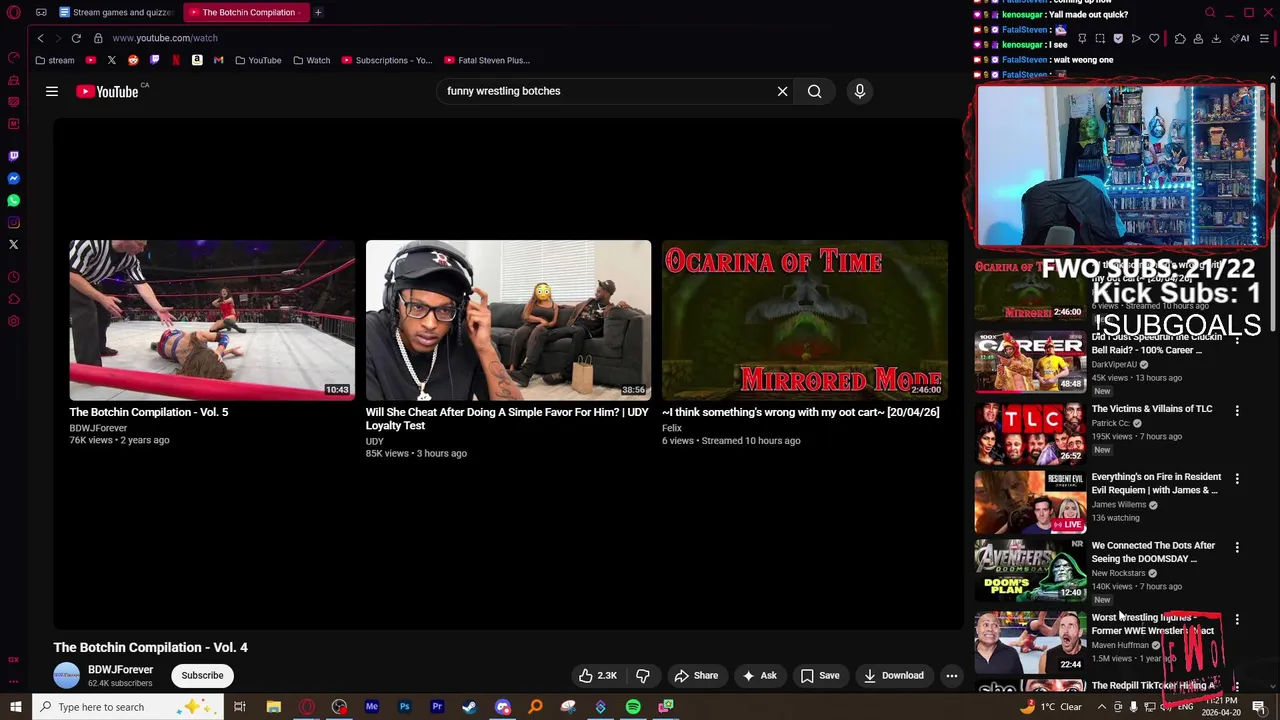Screen dimensions: 1280x720
Task: Open File Explorer from the taskbar
Action: point(273,707)
